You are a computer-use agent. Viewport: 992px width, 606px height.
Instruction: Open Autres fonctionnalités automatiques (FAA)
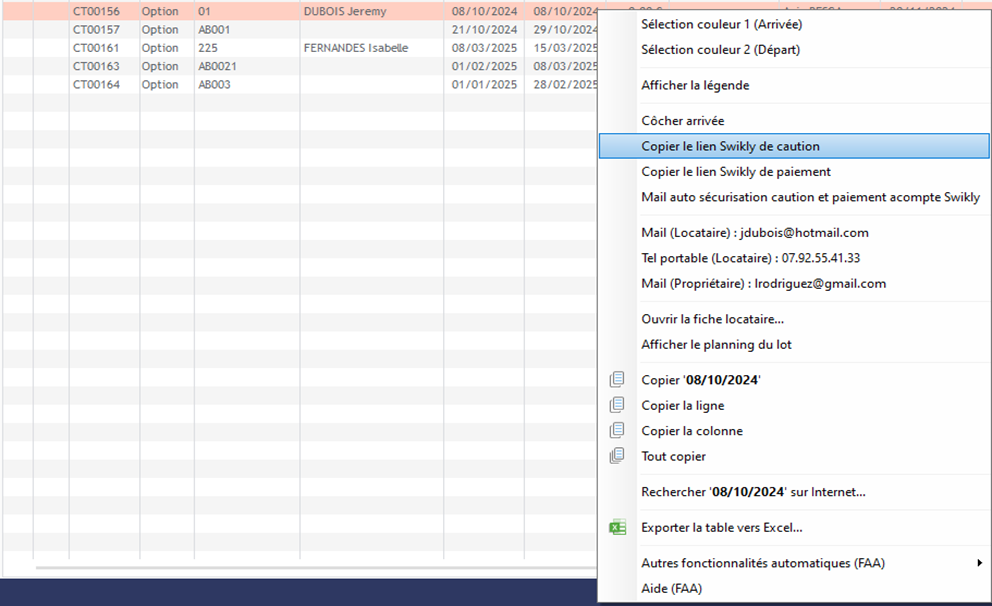(x=762, y=563)
